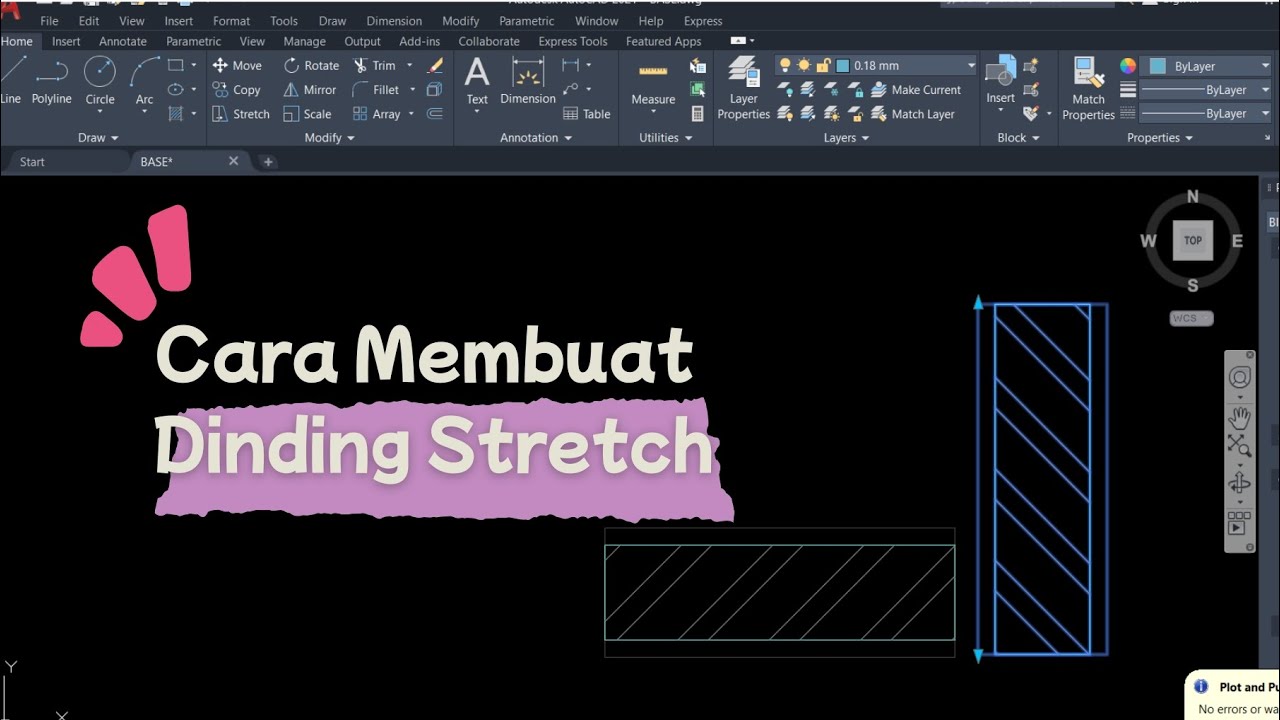
Task: Select the Hatch tool icon
Action: click(x=176, y=114)
